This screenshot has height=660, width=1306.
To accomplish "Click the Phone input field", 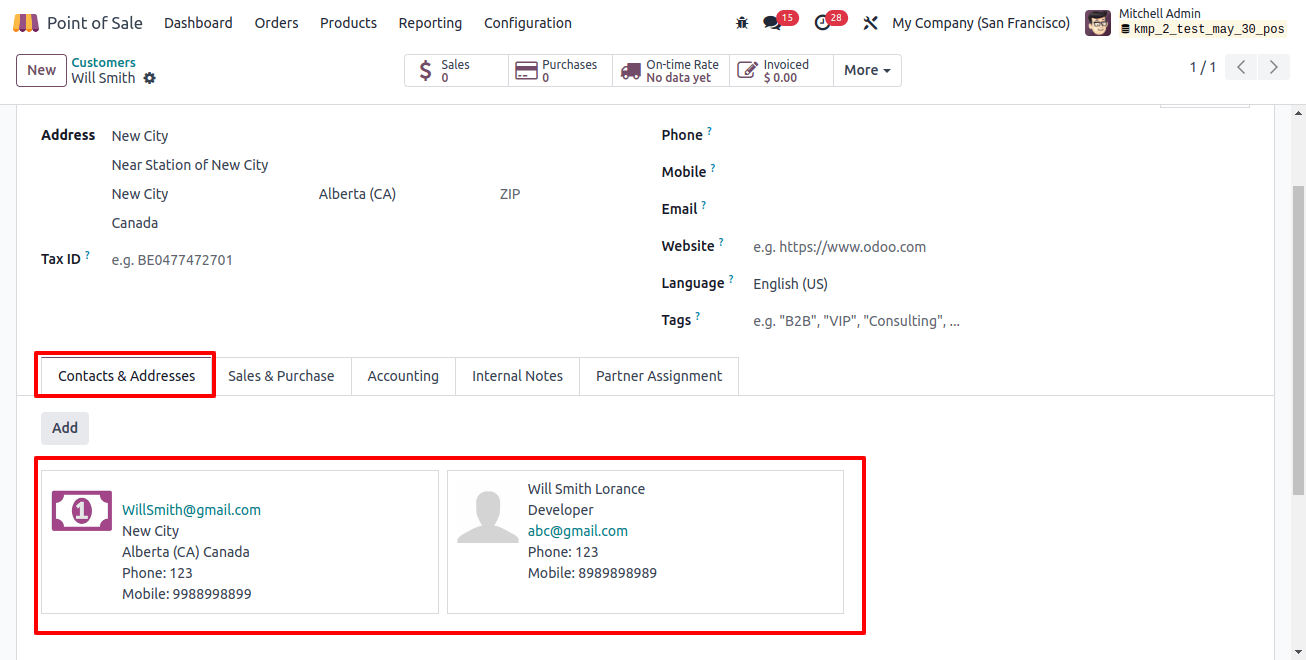I will 1000,136.
